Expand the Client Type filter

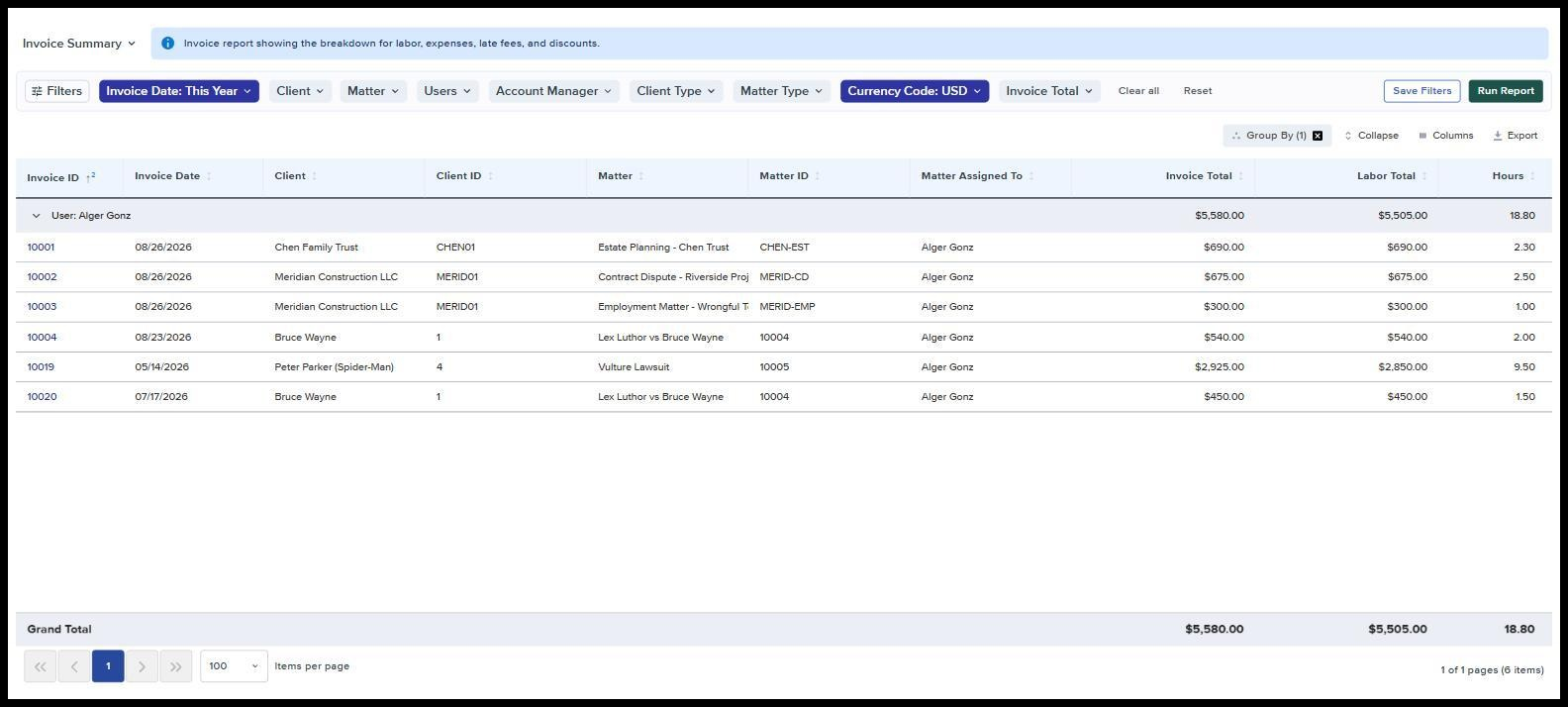(676, 91)
